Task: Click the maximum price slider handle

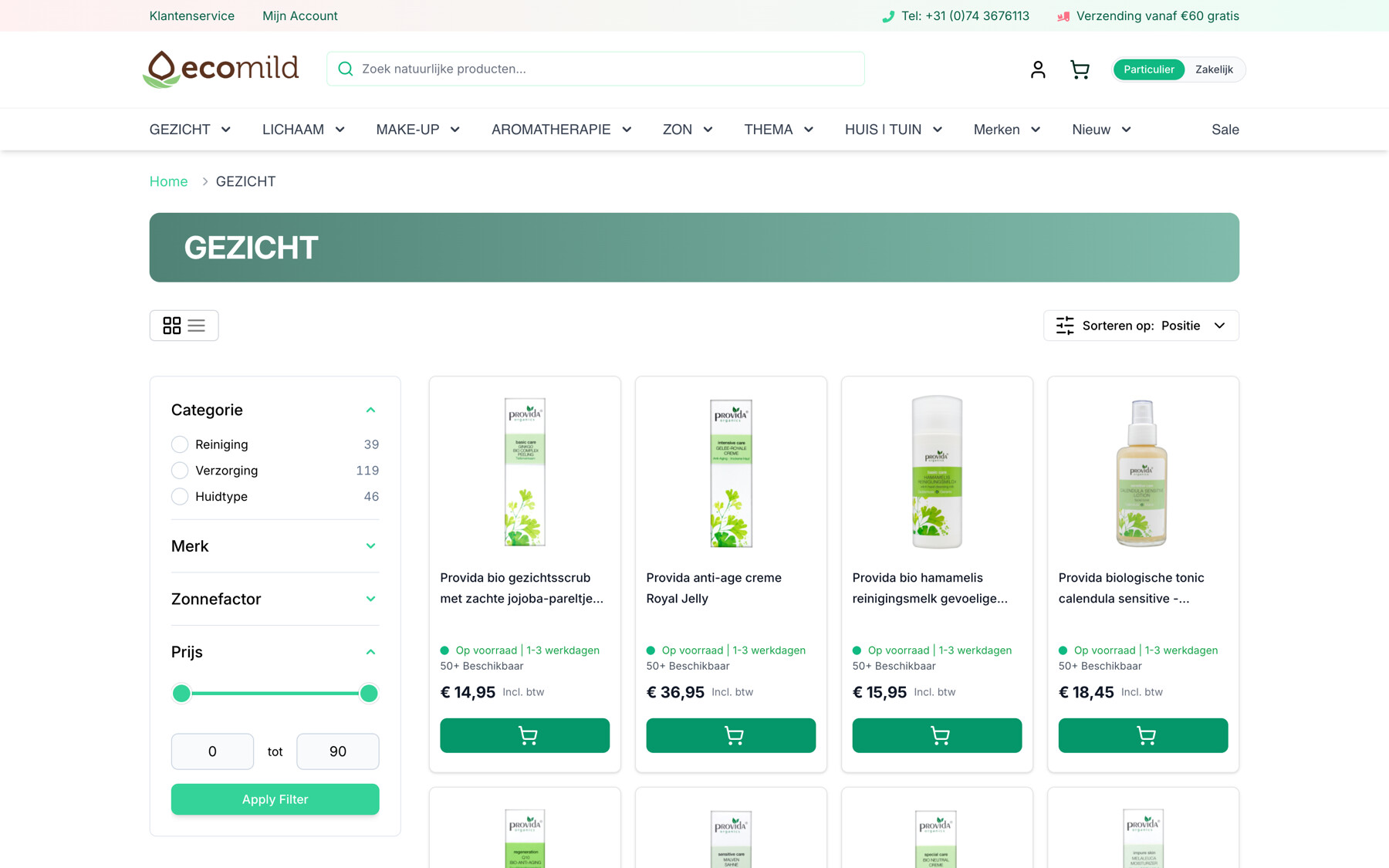Action: pyautogui.click(x=369, y=694)
